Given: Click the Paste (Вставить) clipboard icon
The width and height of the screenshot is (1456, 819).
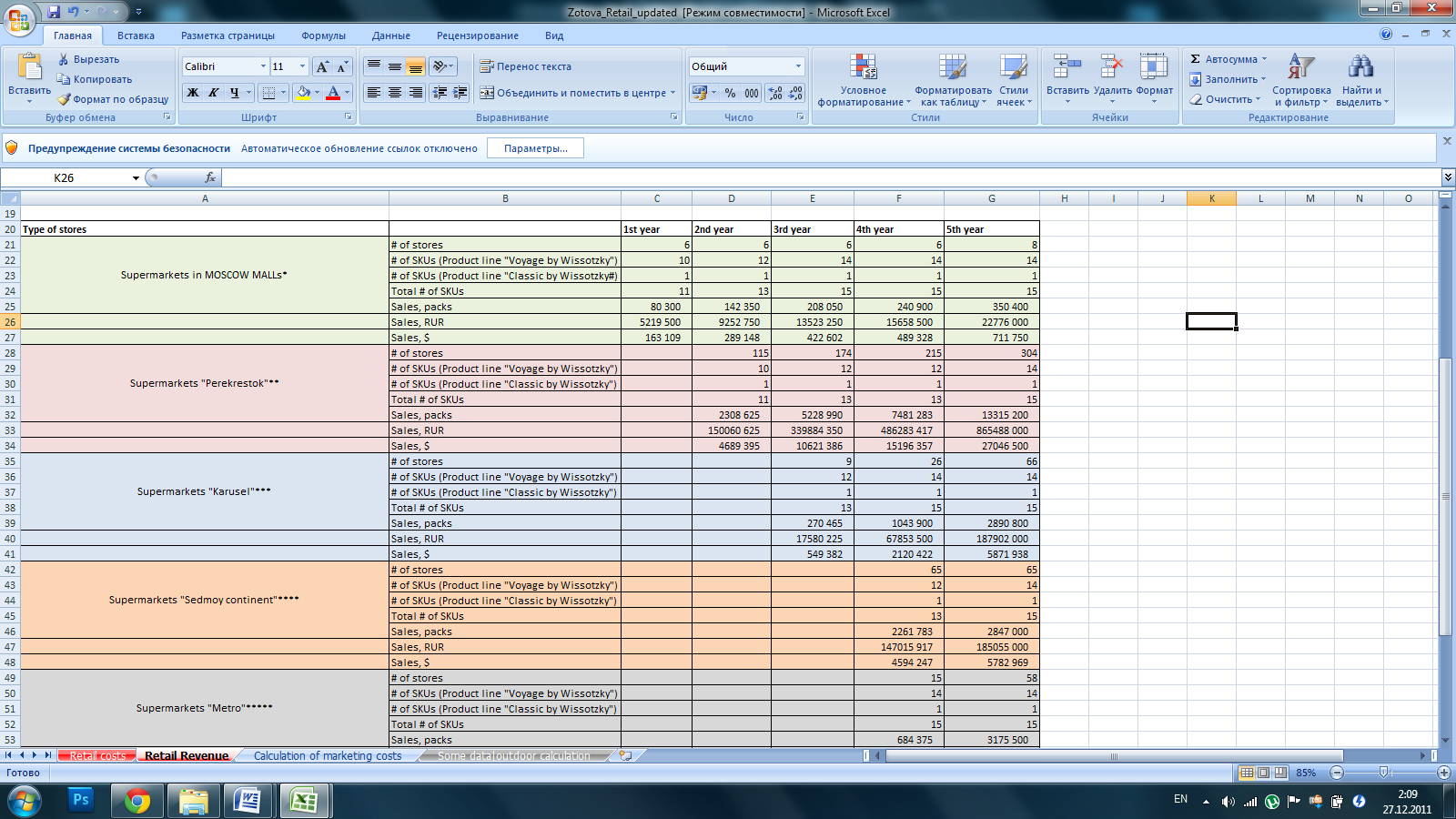Looking at the screenshot, I should [x=30, y=67].
